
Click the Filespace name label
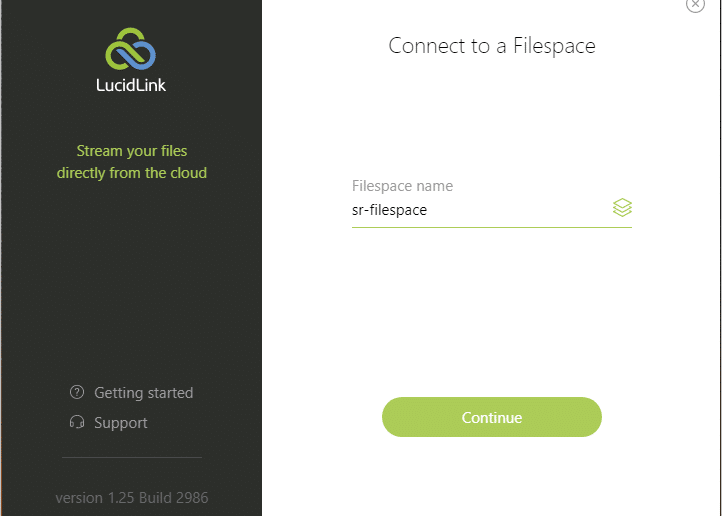(402, 186)
